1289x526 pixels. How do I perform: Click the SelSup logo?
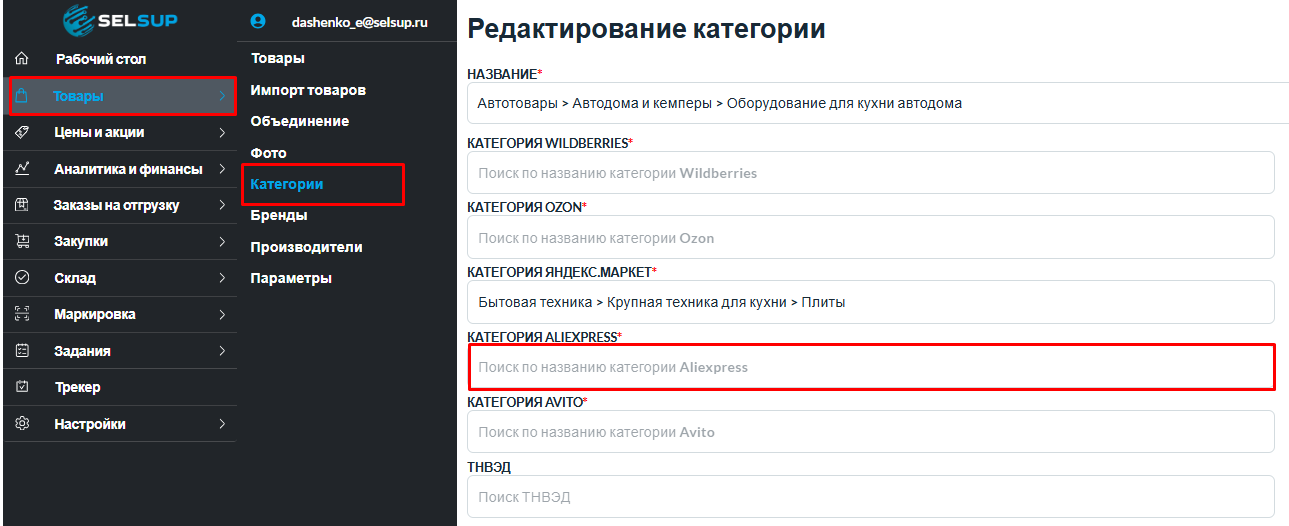(x=120, y=20)
